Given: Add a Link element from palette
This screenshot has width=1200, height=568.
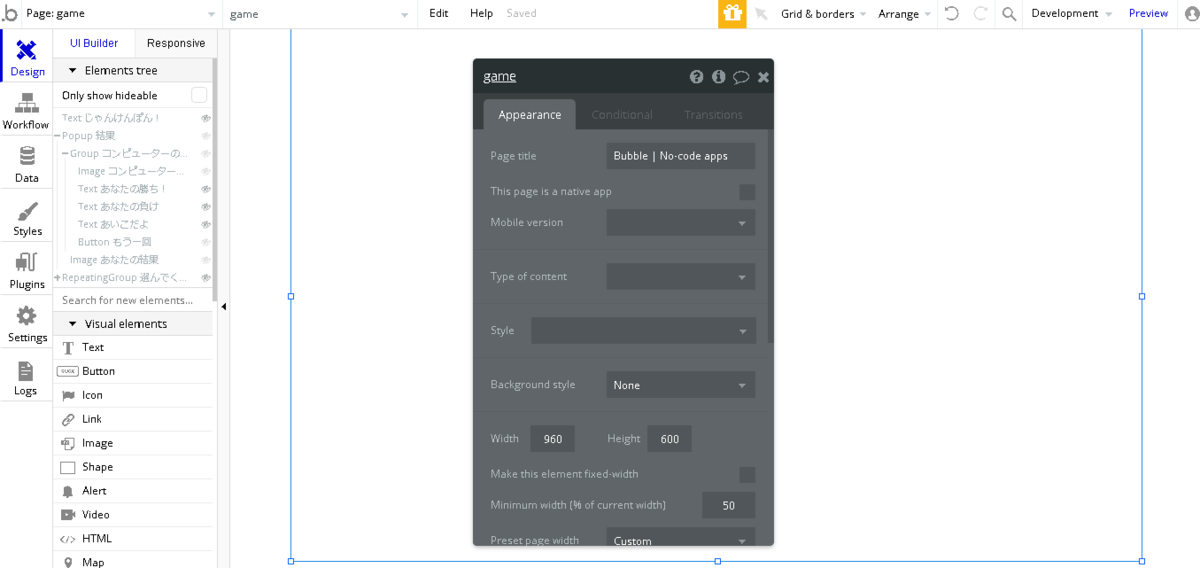Looking at the screenshot, I should click(x=133, y=419).
